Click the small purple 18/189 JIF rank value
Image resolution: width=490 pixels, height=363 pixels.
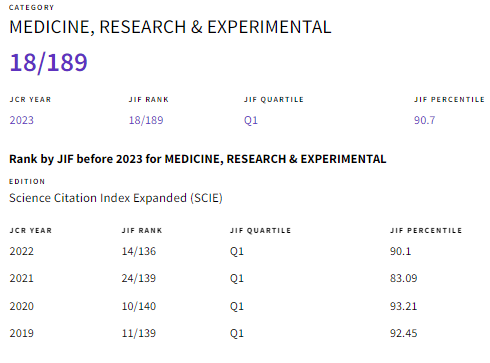coord(146,120)
